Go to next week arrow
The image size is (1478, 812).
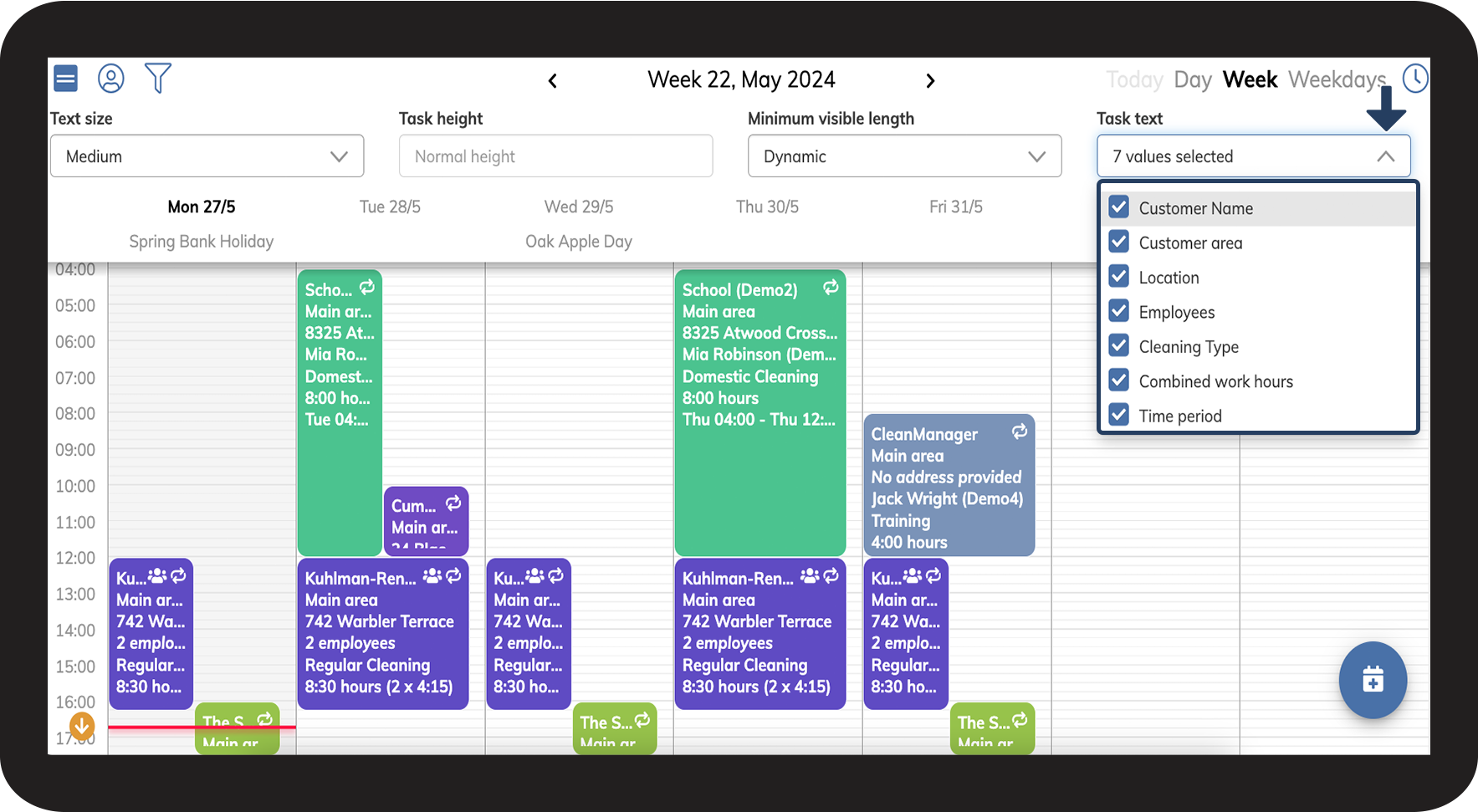[930, 81]
